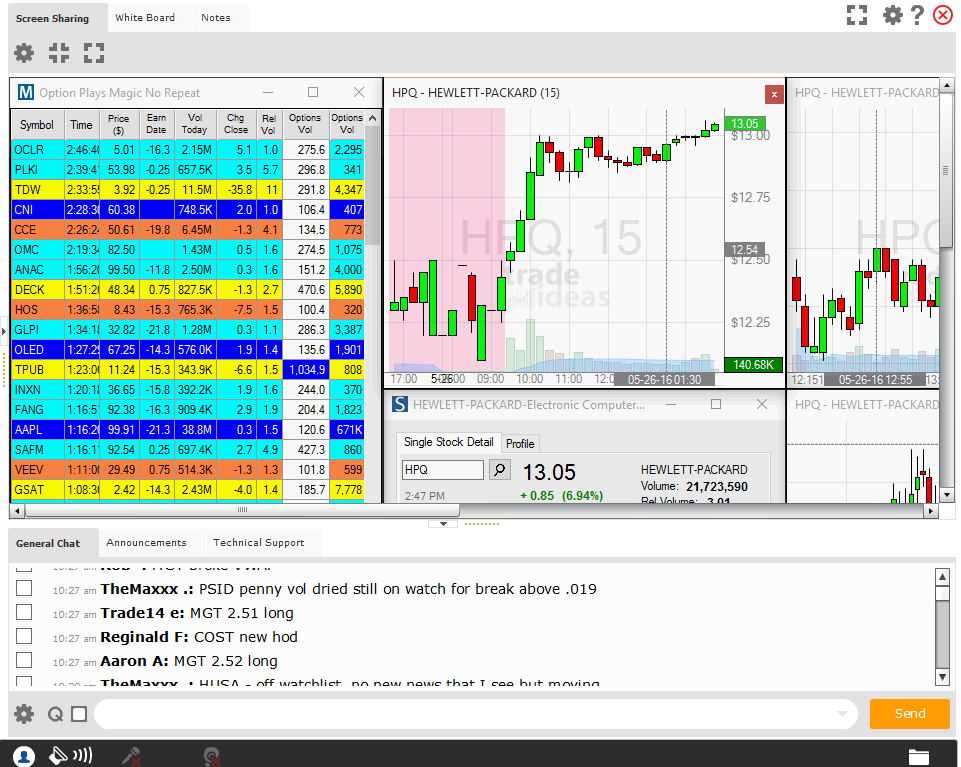Image resolution: width=961 pixels, height=767 pixels.
Task: Toggle the square checkbox next to Q icon
Action: coord(79,714)
